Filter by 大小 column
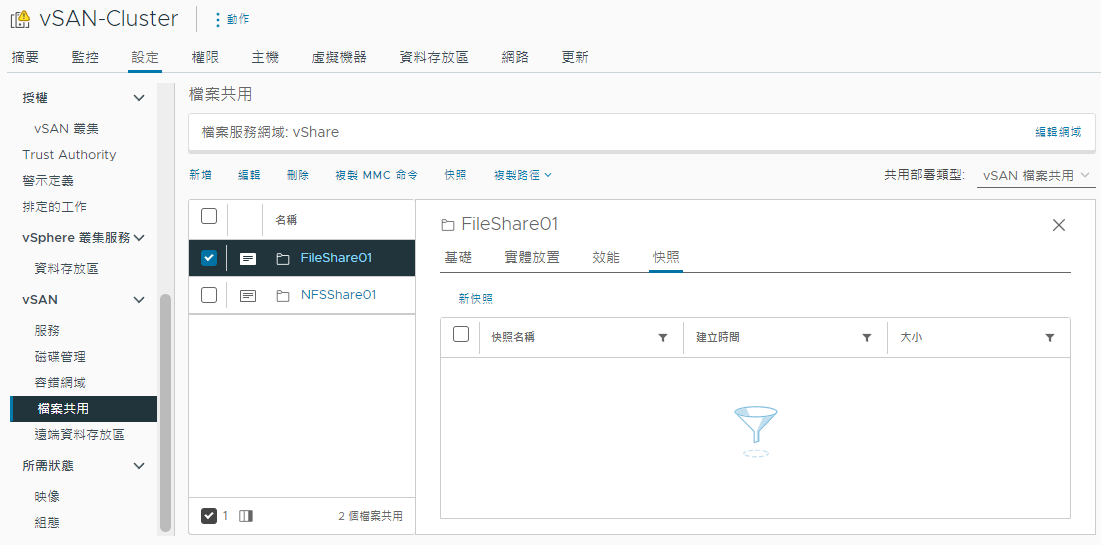This screenshot has height=545, width=1101. pyautogui.click(x=1050, y=338)
